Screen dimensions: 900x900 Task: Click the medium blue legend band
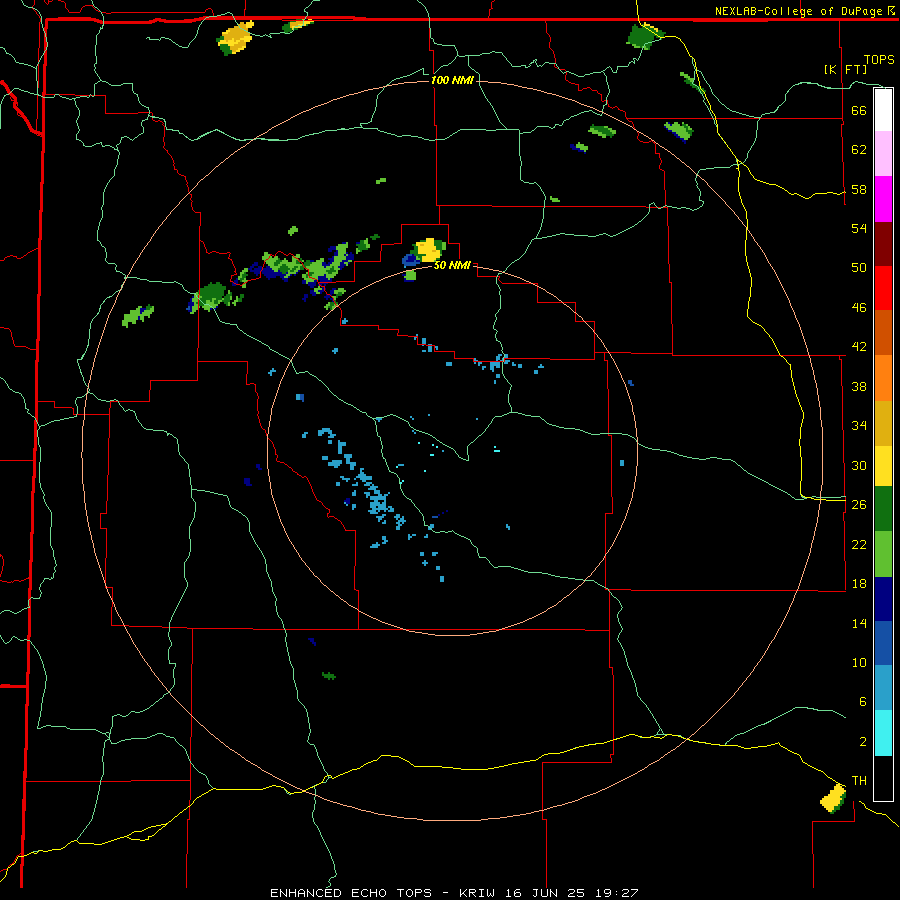(883, 643)
